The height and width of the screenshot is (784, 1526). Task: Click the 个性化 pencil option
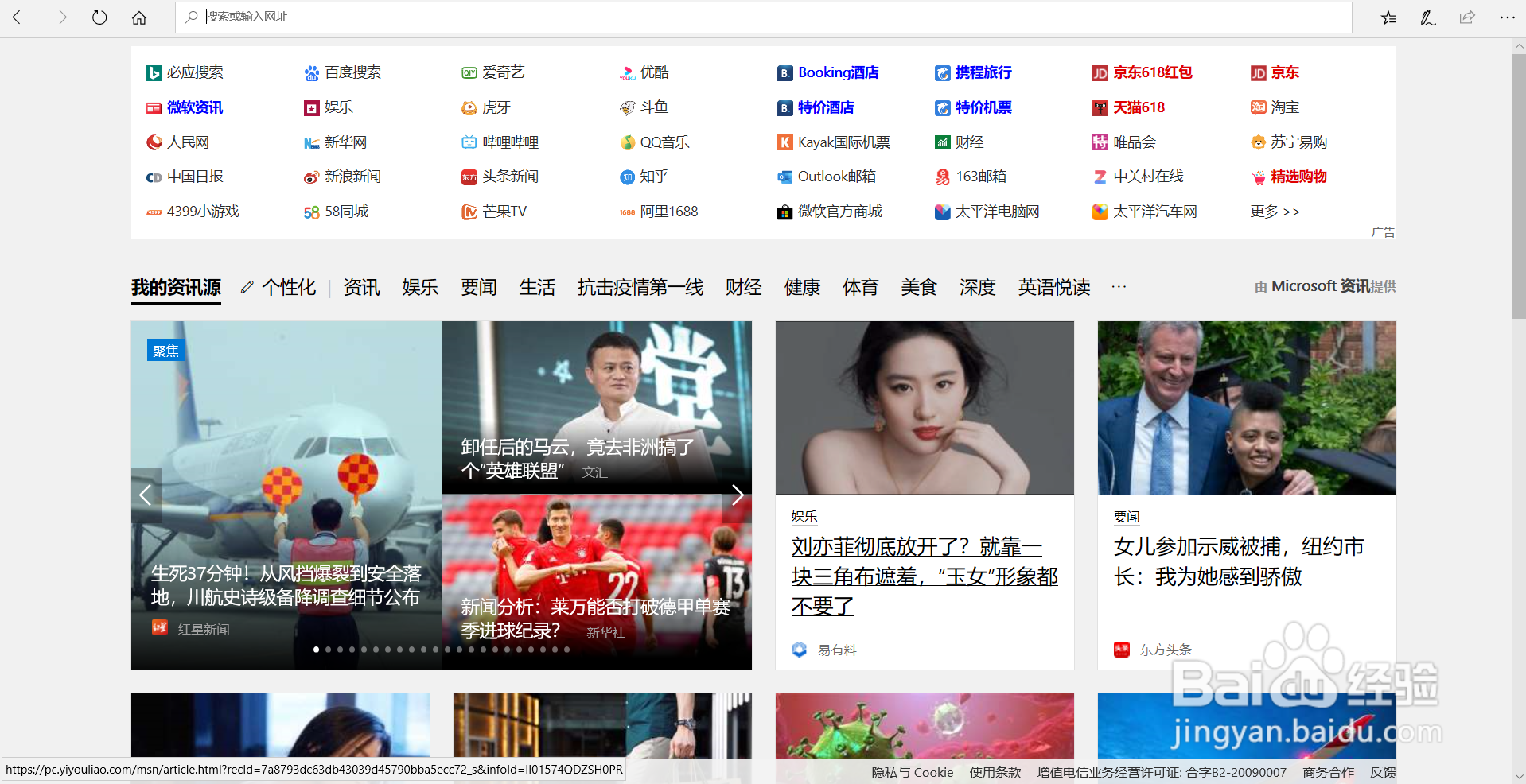point(278,287)
